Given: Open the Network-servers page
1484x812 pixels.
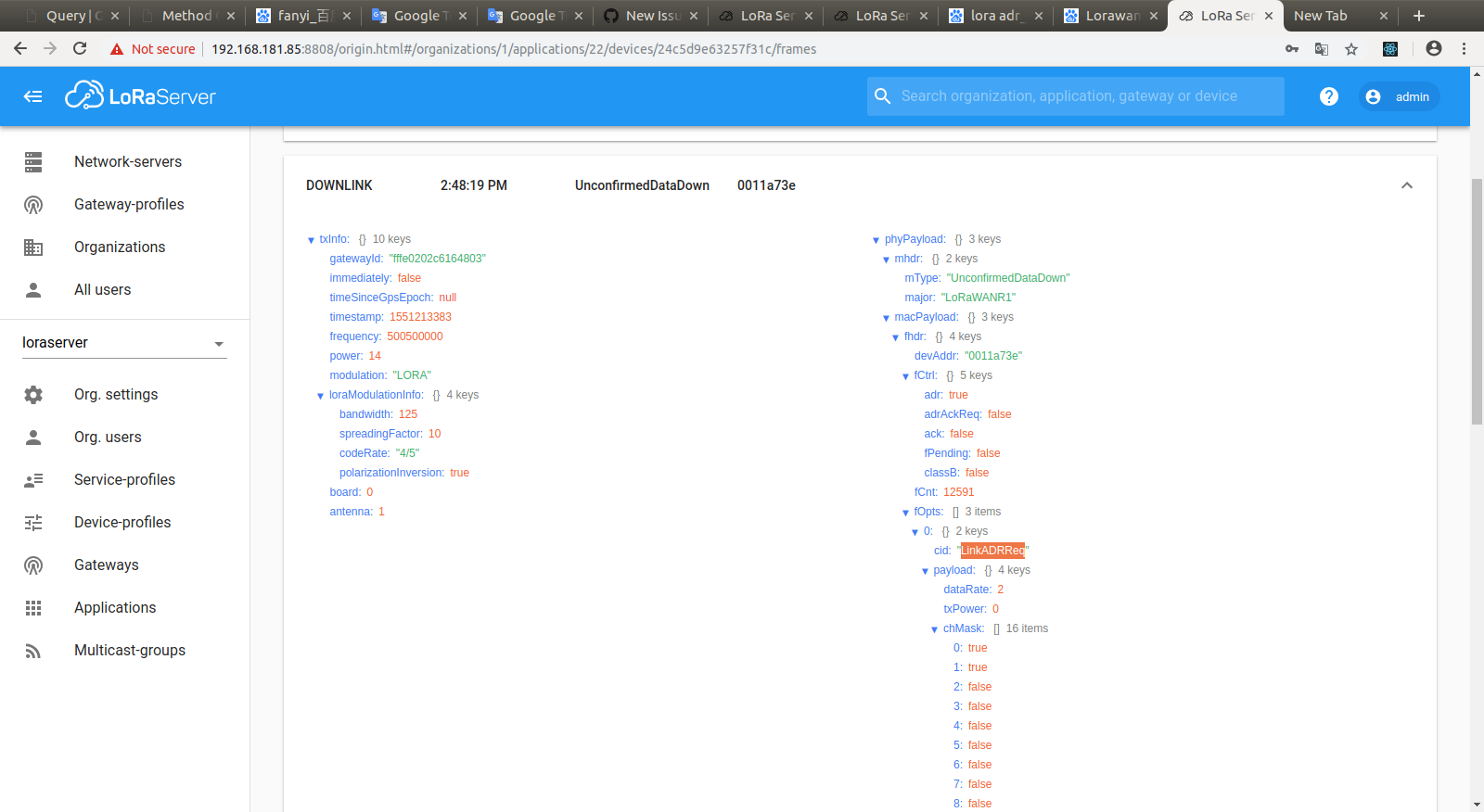Looking at the screenshot, I should point(128,162).
